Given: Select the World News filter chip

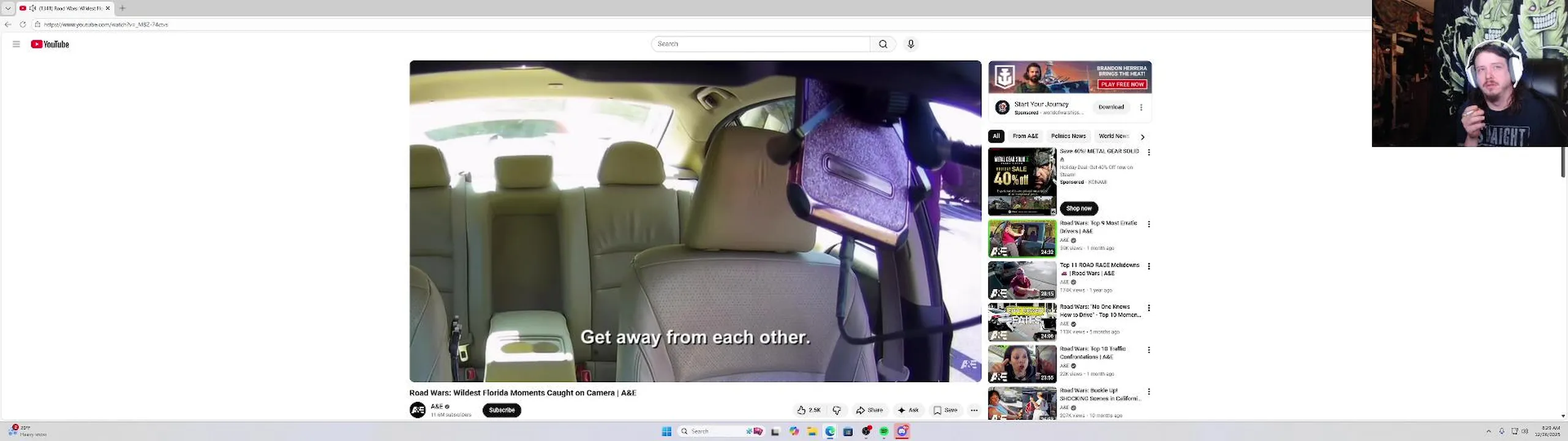Looking at the screenshot, I should coord(1114,136).
